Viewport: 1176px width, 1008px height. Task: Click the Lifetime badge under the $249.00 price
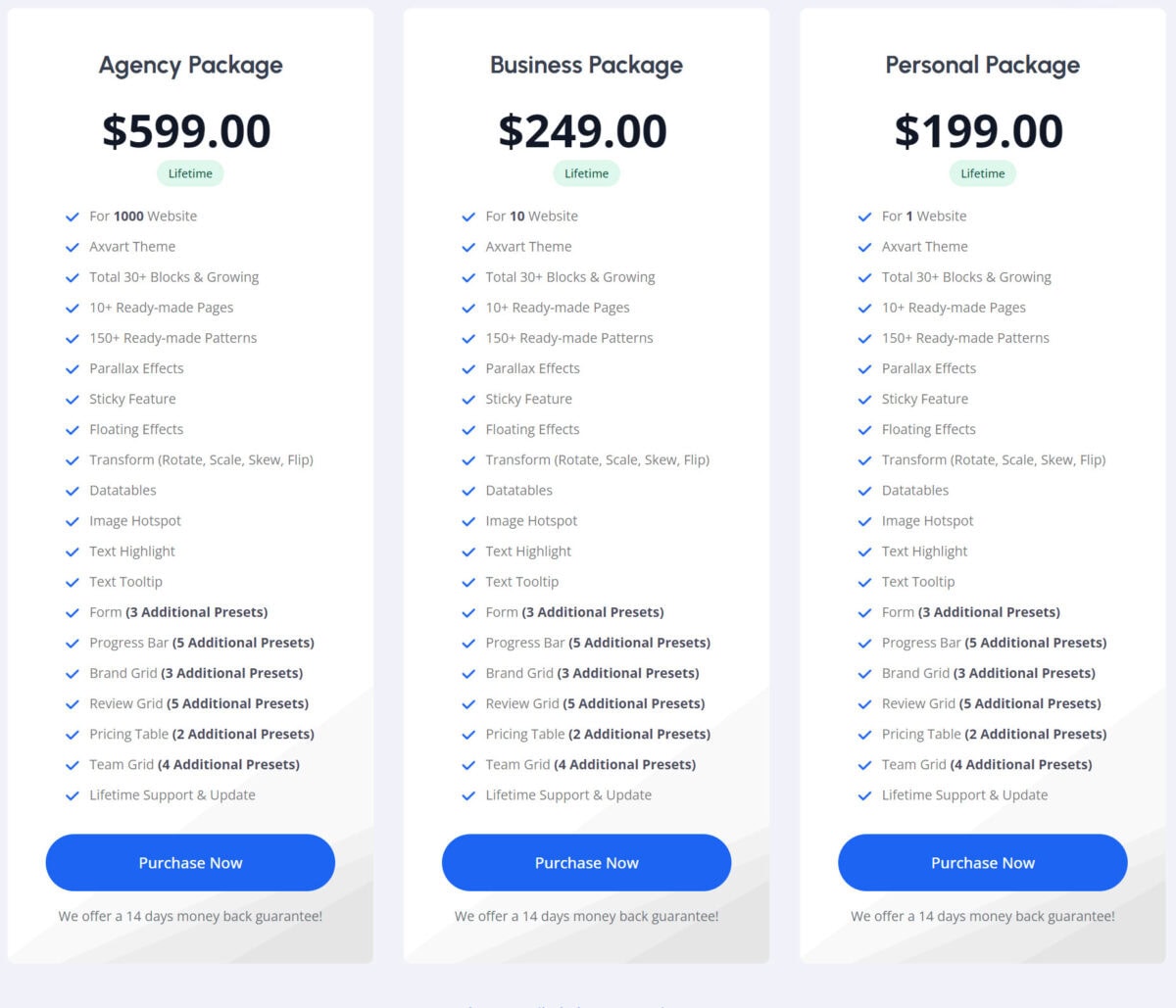tap(586, 172)
